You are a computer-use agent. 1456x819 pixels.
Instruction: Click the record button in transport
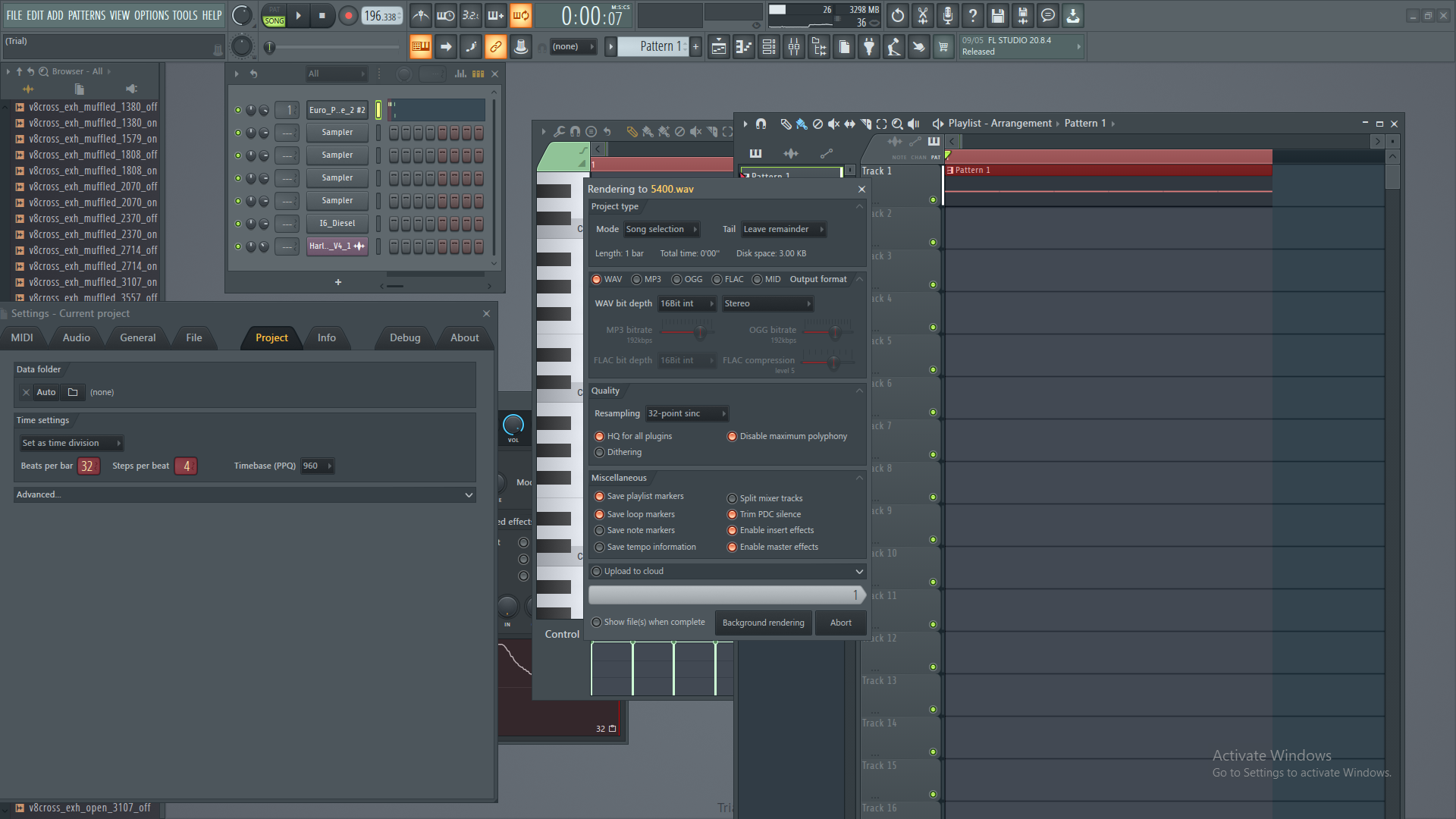click(348, 15)
